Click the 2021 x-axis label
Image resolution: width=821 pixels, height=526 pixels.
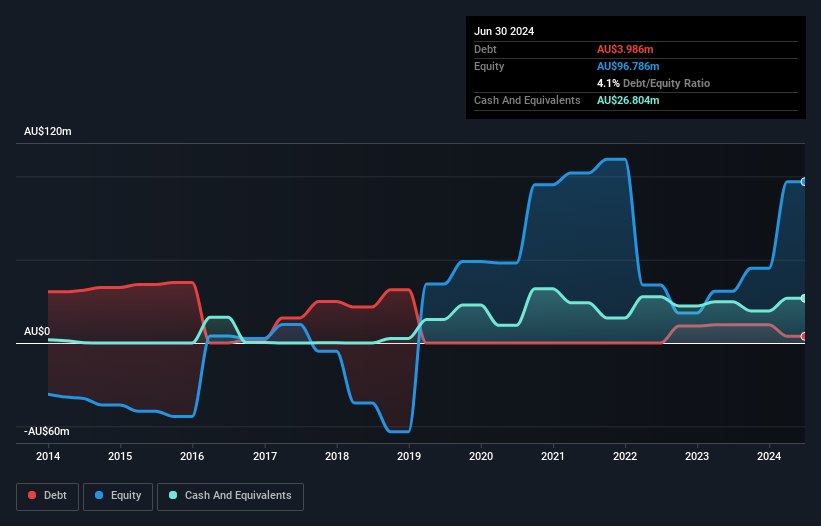click(x=553, y=456)
